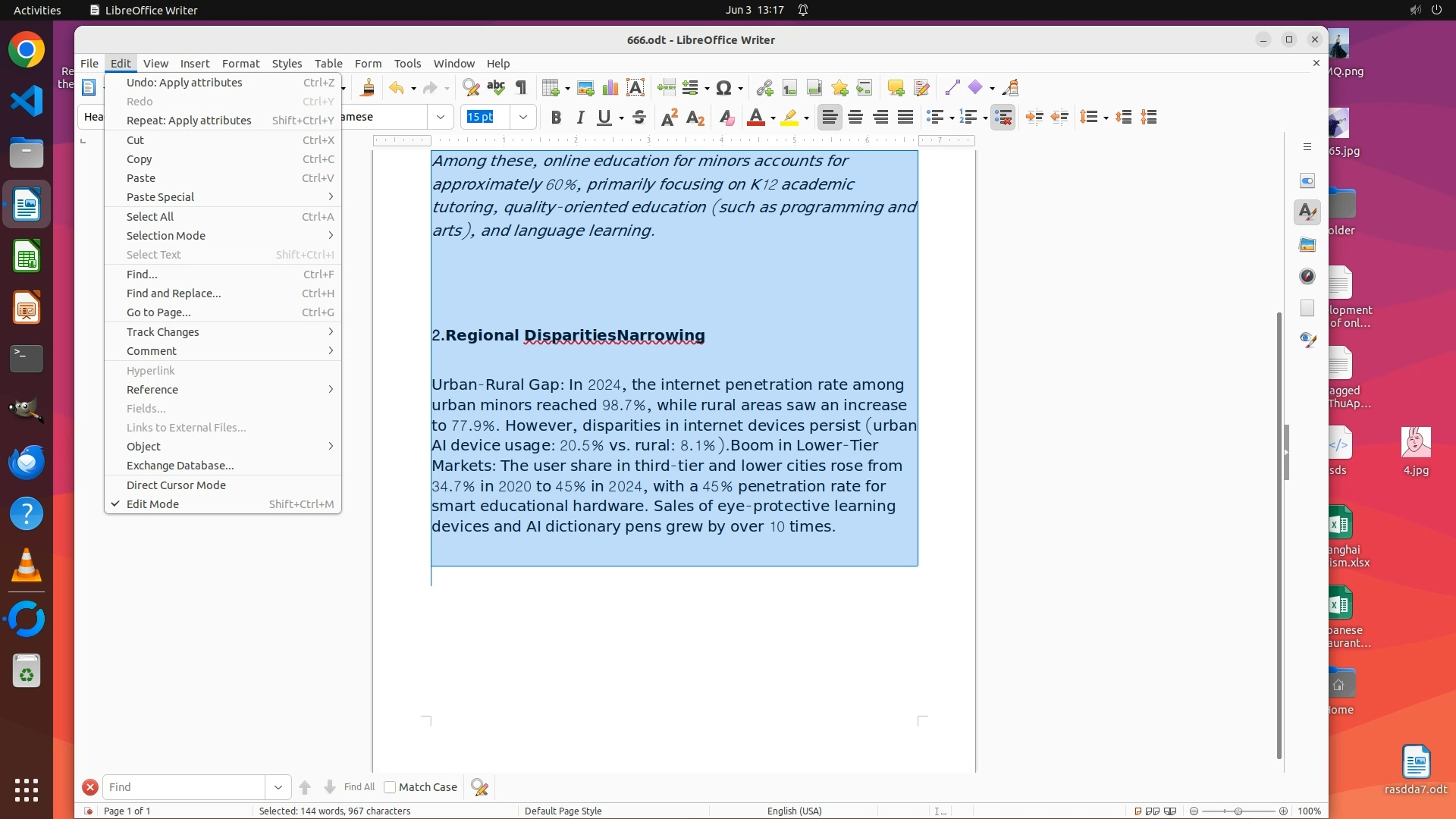Choose Find and Replace menu entry
The width and height of the screenshot is (1456, 819).
click(174, 293)
